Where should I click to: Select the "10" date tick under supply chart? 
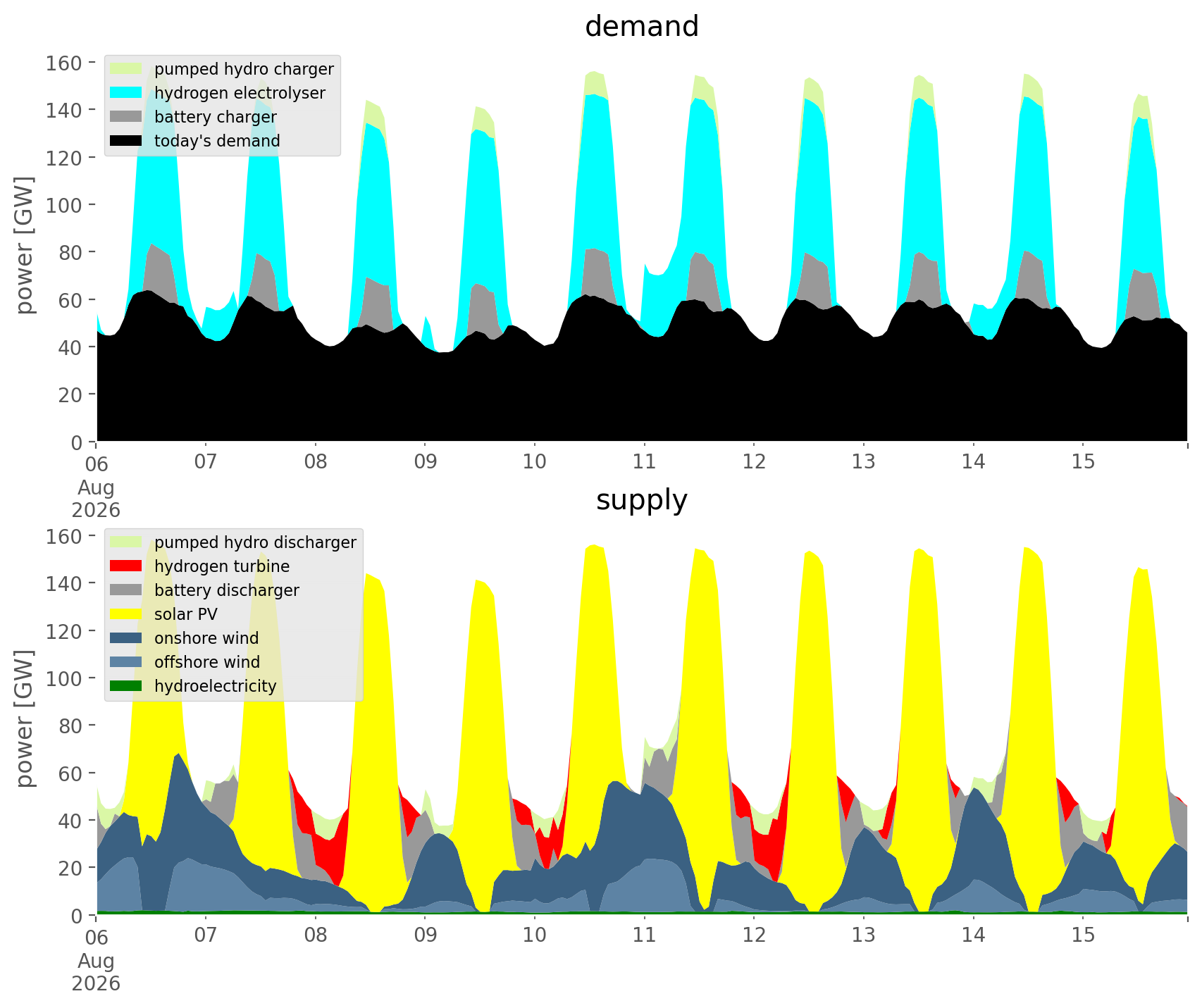535,936
